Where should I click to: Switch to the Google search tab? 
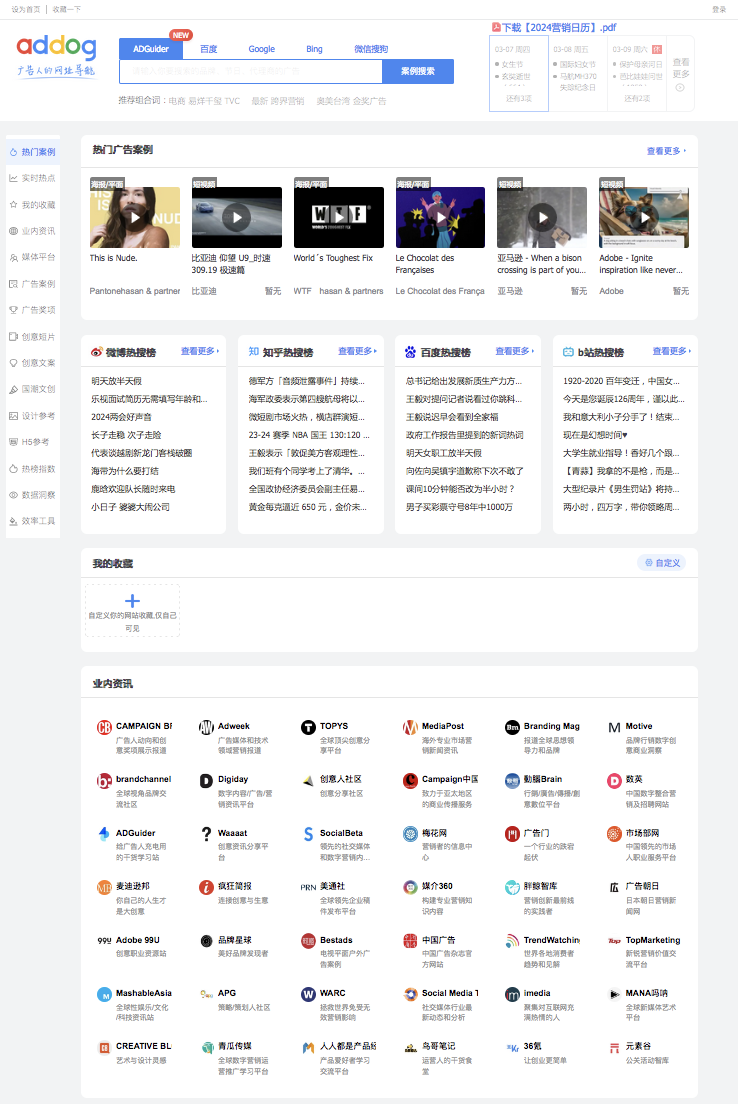click(261, 49)
